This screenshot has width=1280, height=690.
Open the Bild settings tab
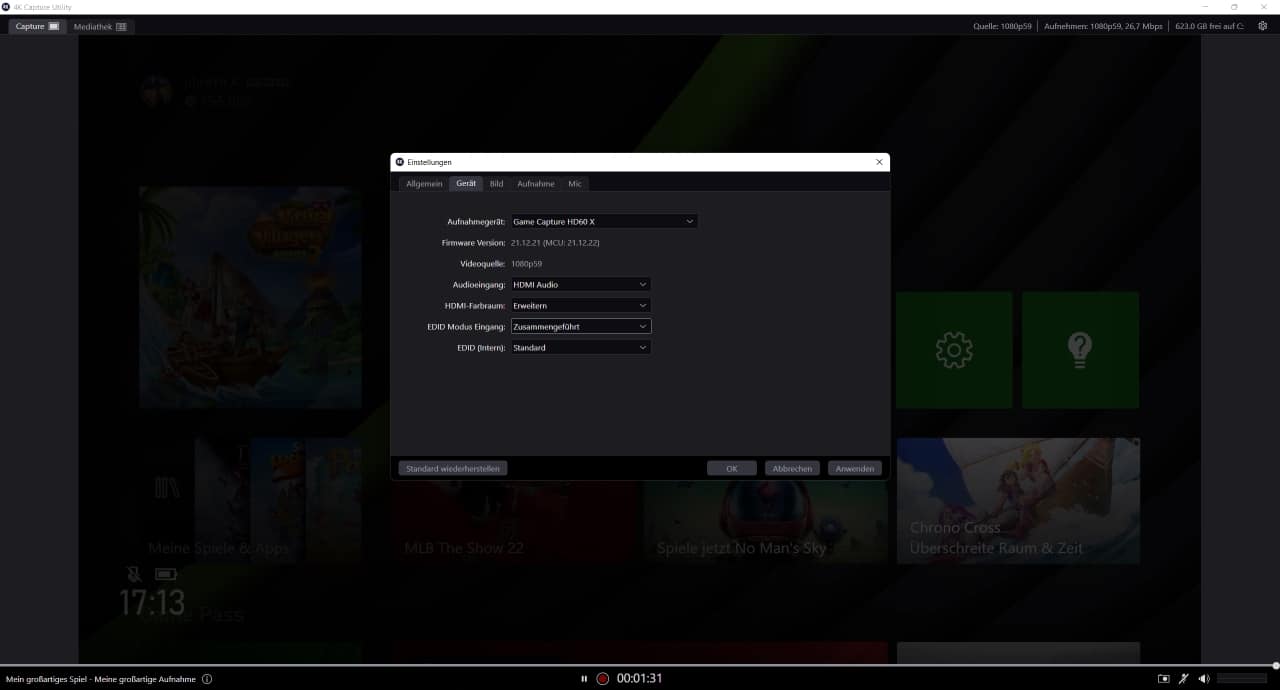point(496,184)
